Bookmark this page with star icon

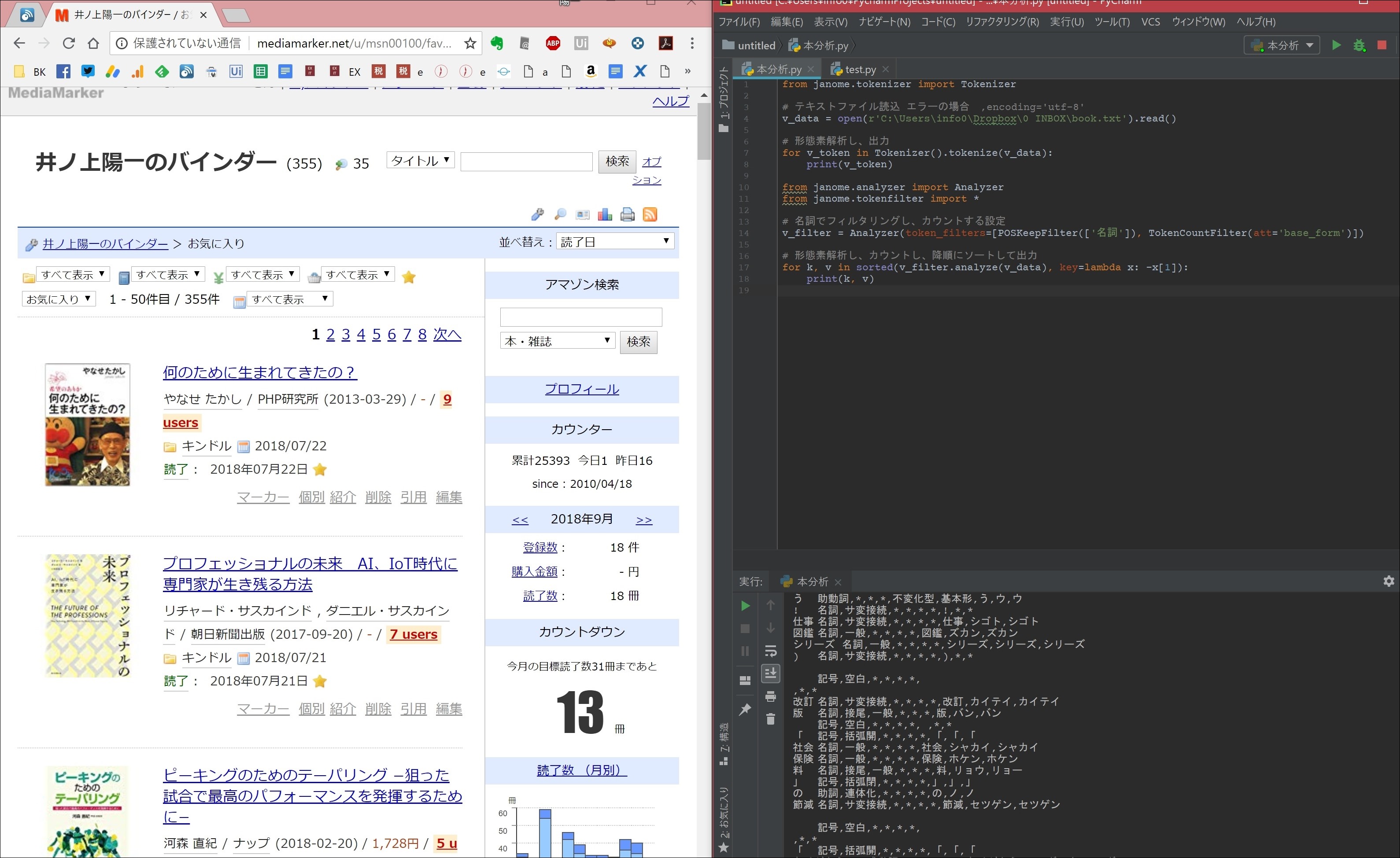(x=470, y=43)
